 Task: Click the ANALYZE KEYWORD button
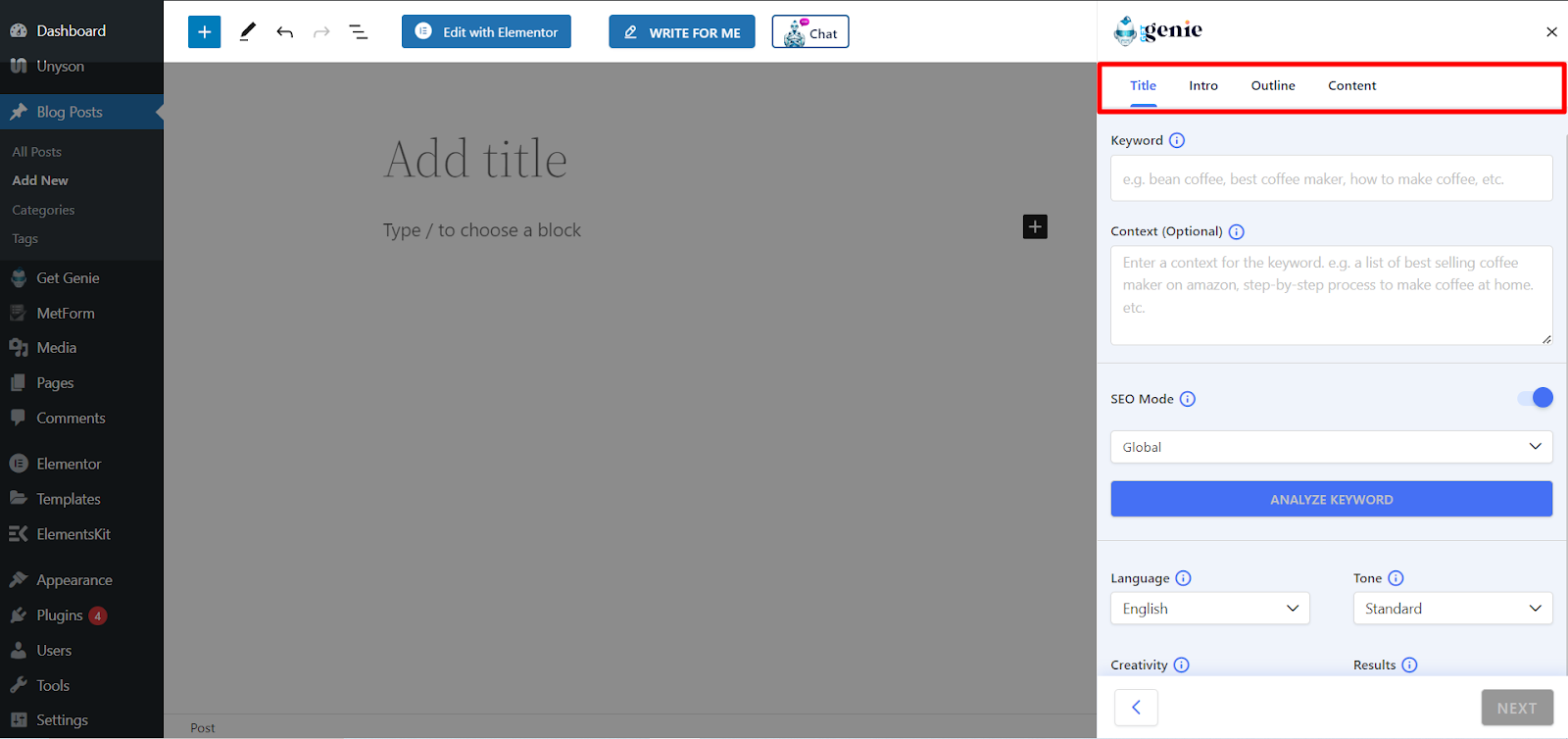point(1331,499)
